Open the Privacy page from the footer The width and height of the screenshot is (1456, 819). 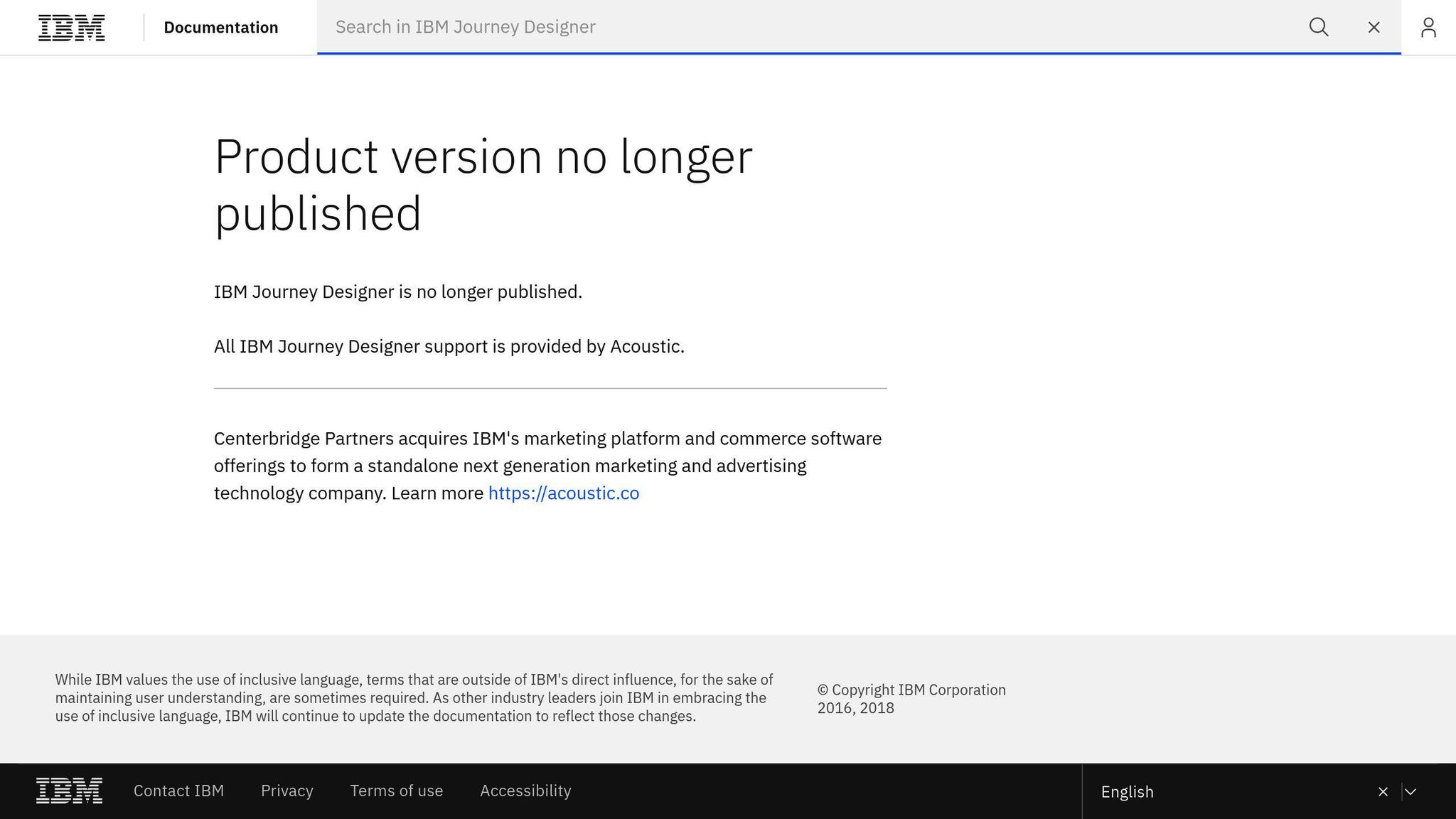coord(287,791)
